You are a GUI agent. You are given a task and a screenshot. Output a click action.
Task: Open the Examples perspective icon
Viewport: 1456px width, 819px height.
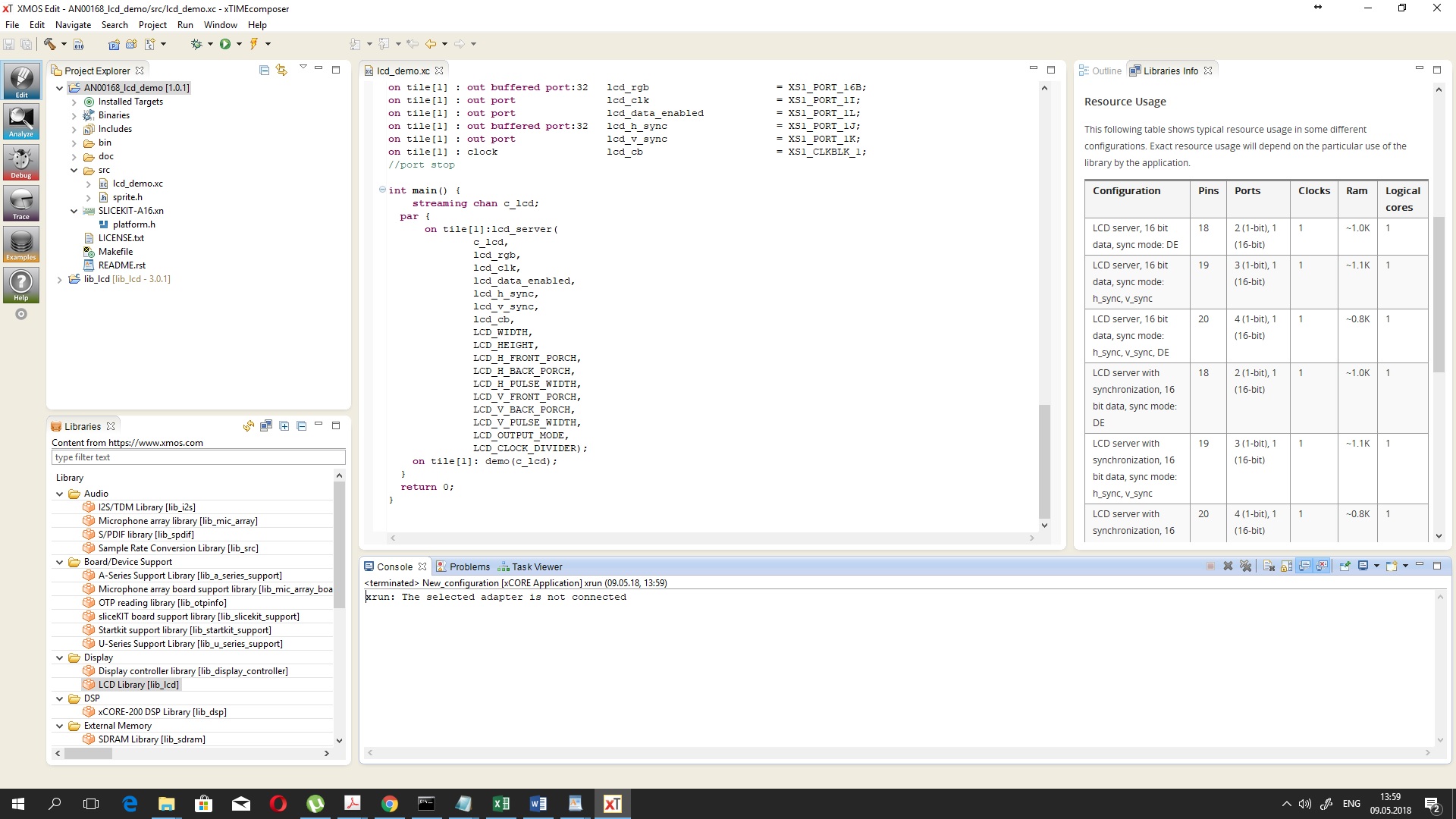21,244
